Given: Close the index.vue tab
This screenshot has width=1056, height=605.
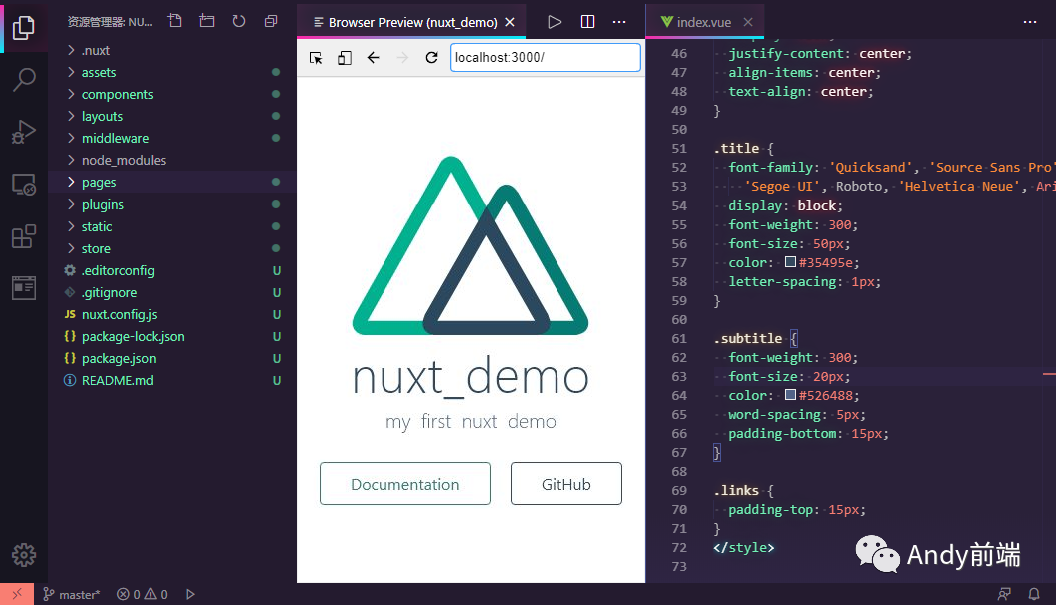Looking at the screenshot, I should (x=748, y=22).
